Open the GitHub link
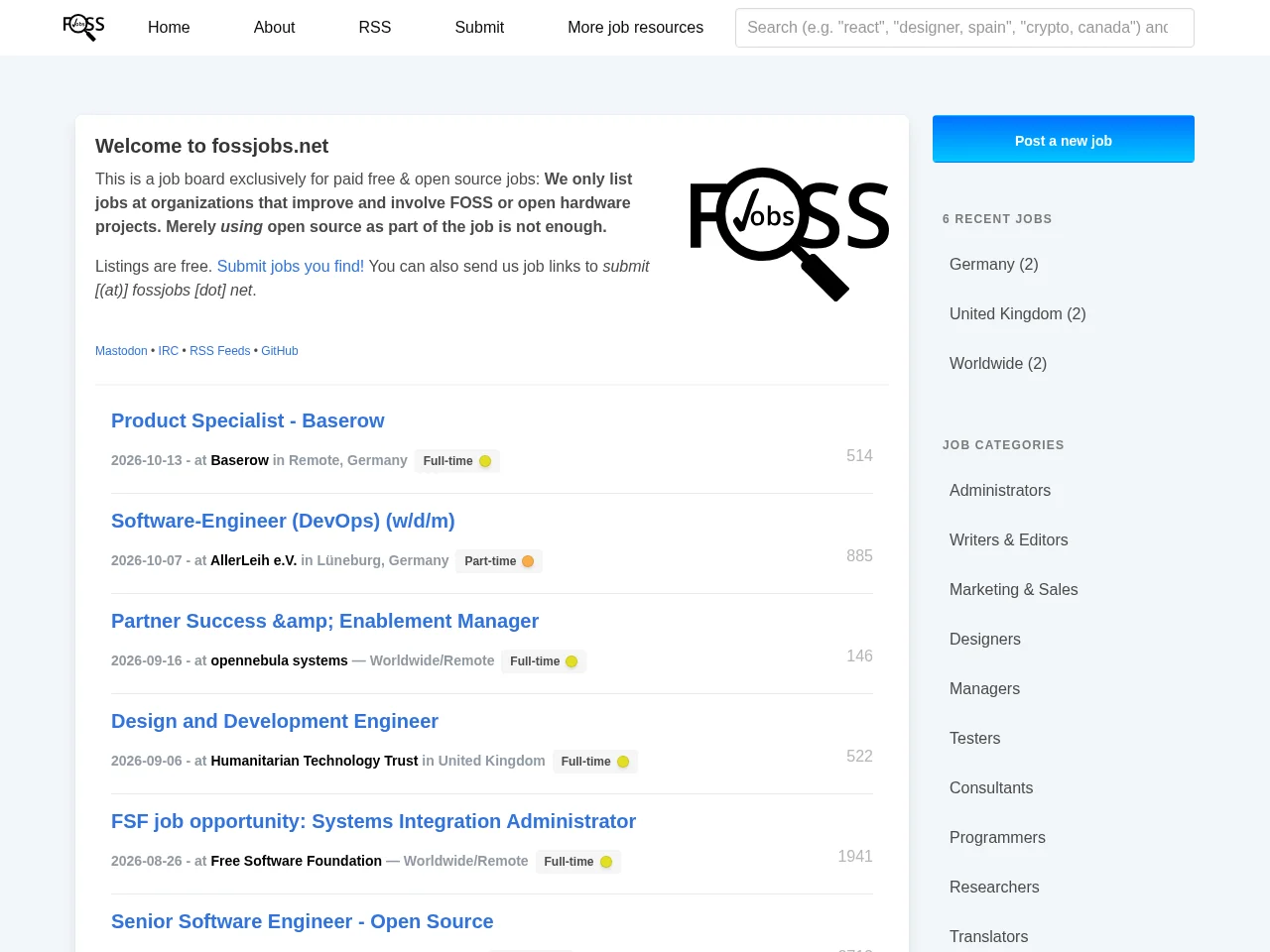 (280, 351)
